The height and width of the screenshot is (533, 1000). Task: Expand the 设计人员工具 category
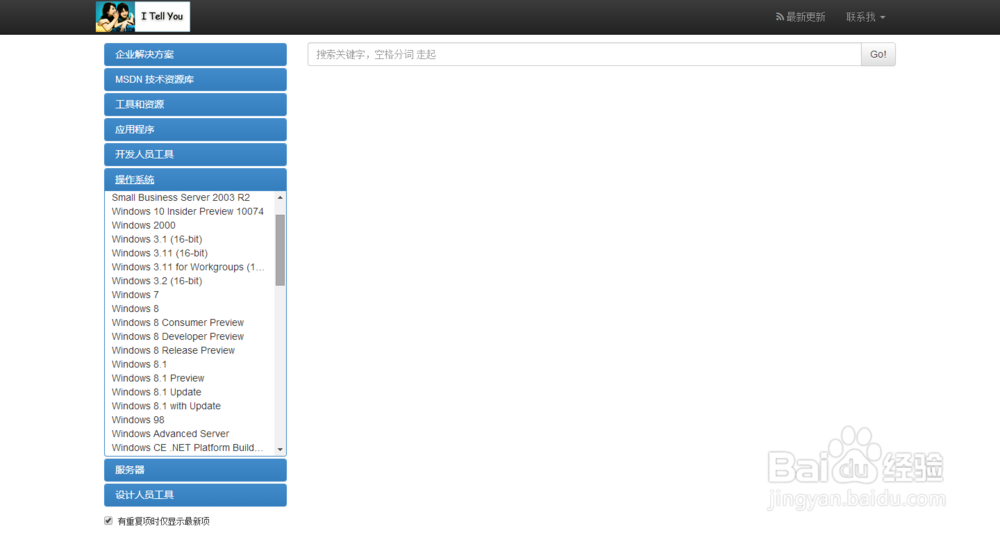195,495
